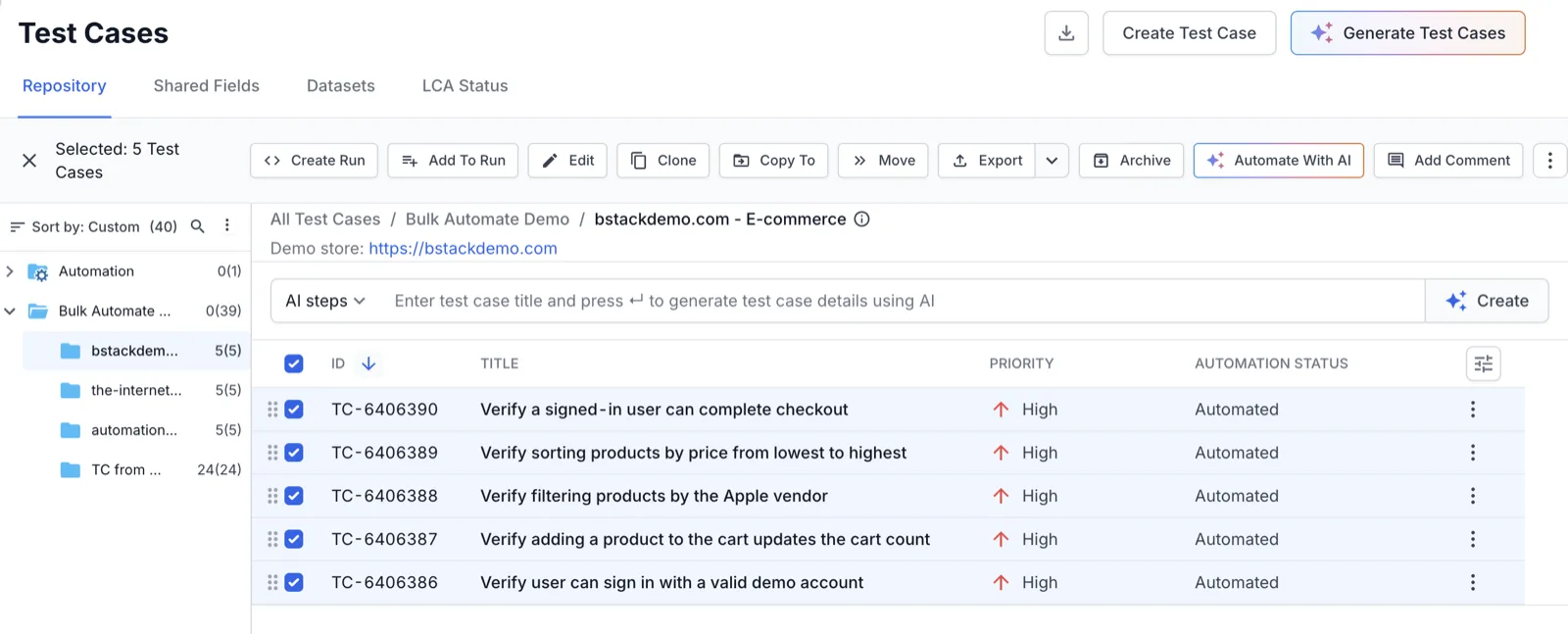This screenshot has height=634, width=1568.
Task: Click Add To Run button
Action: (x=454, y=161)
